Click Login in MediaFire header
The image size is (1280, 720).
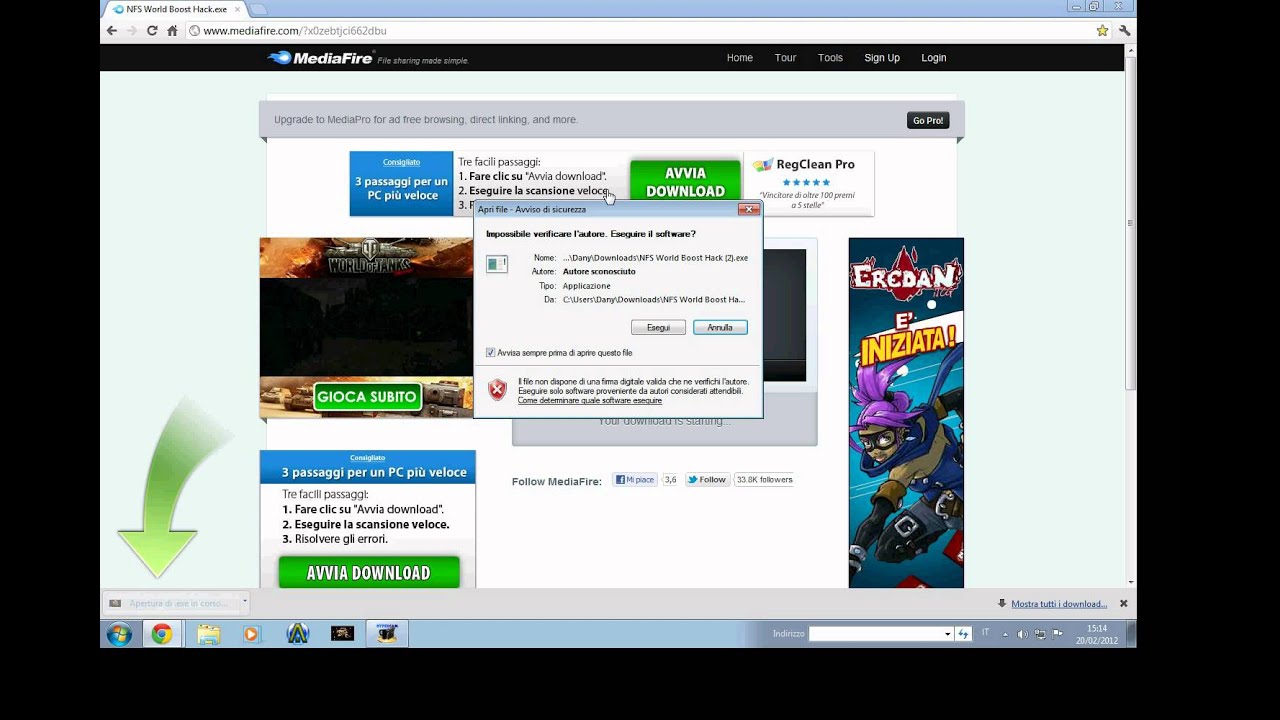point(933,58)
